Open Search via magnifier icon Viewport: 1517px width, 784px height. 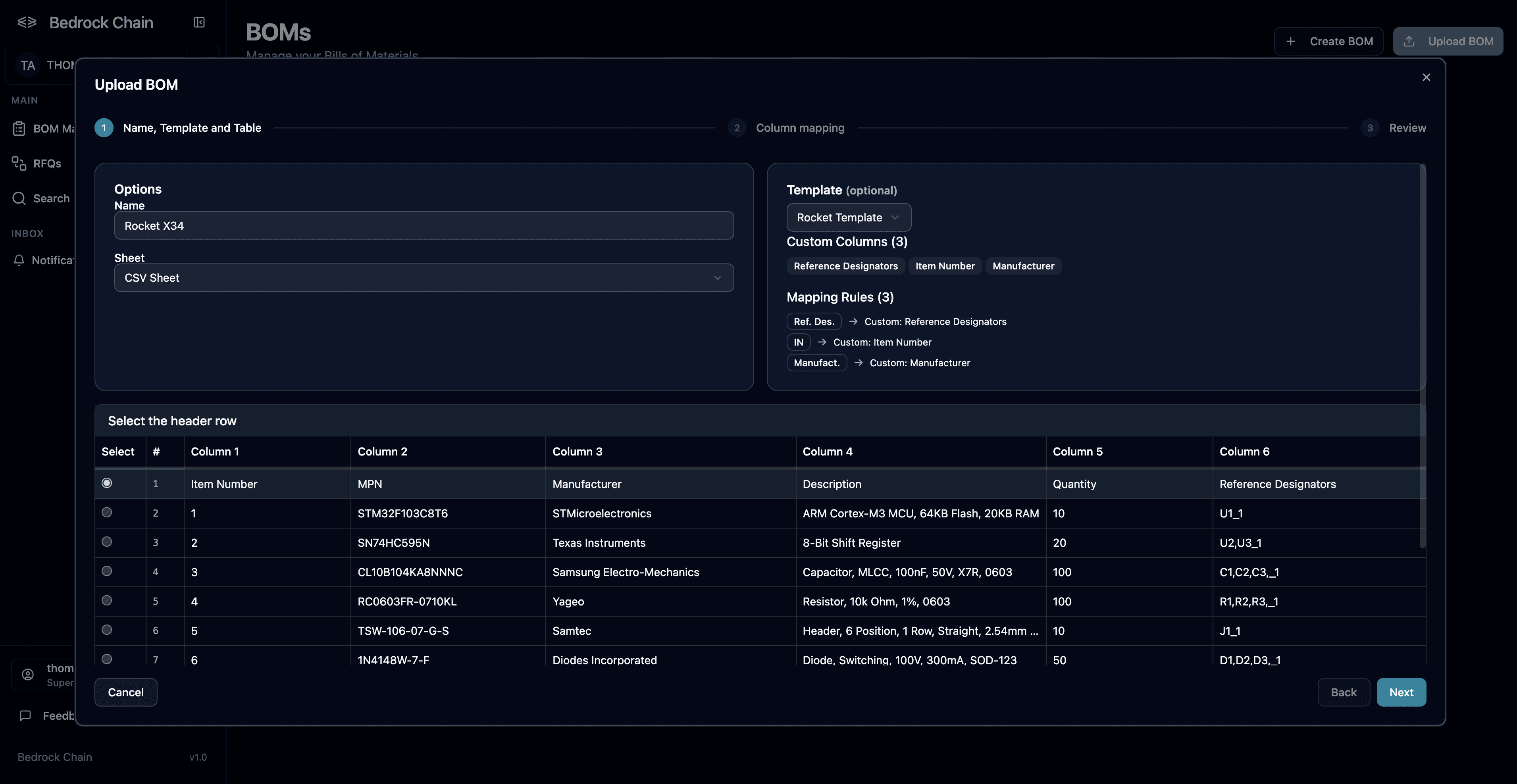[19, 198]
